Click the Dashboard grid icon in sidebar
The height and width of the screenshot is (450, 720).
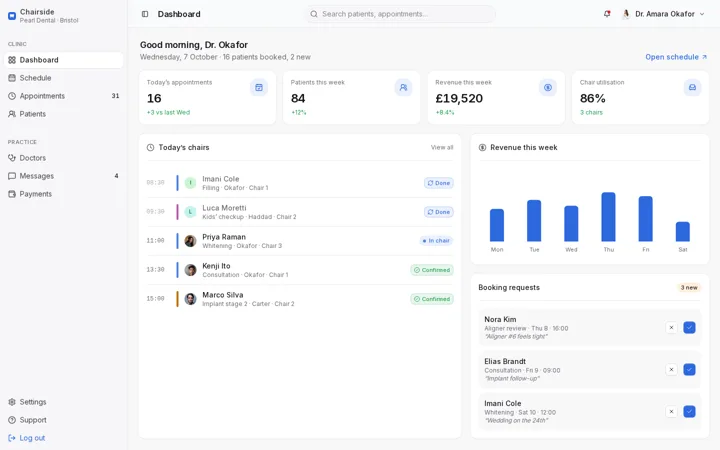(12, 60)
